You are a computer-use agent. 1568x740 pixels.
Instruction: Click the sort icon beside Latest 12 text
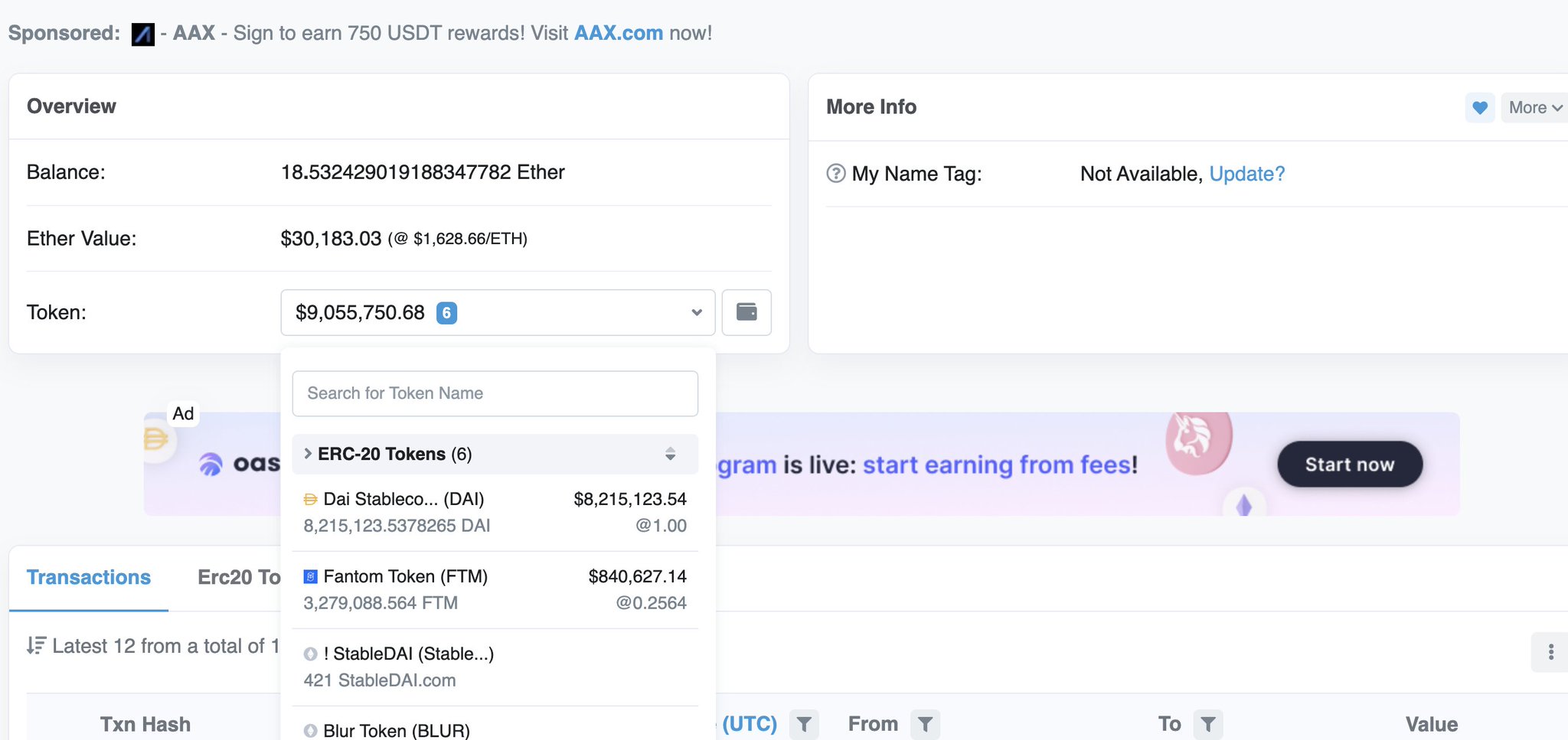click(36, 646)
